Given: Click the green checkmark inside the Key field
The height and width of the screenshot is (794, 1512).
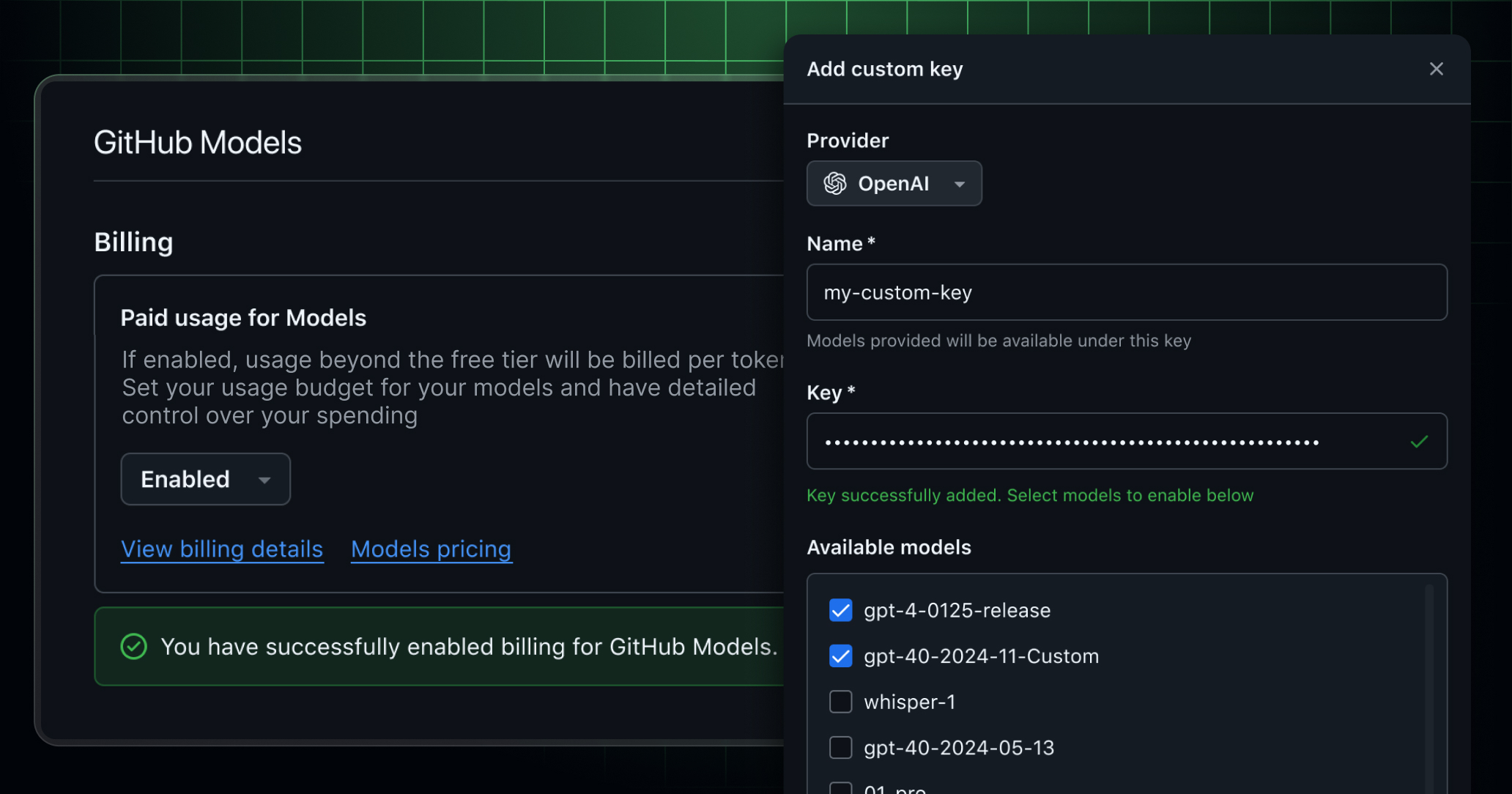Looking at the screenshot, I should click(1419, 441).
